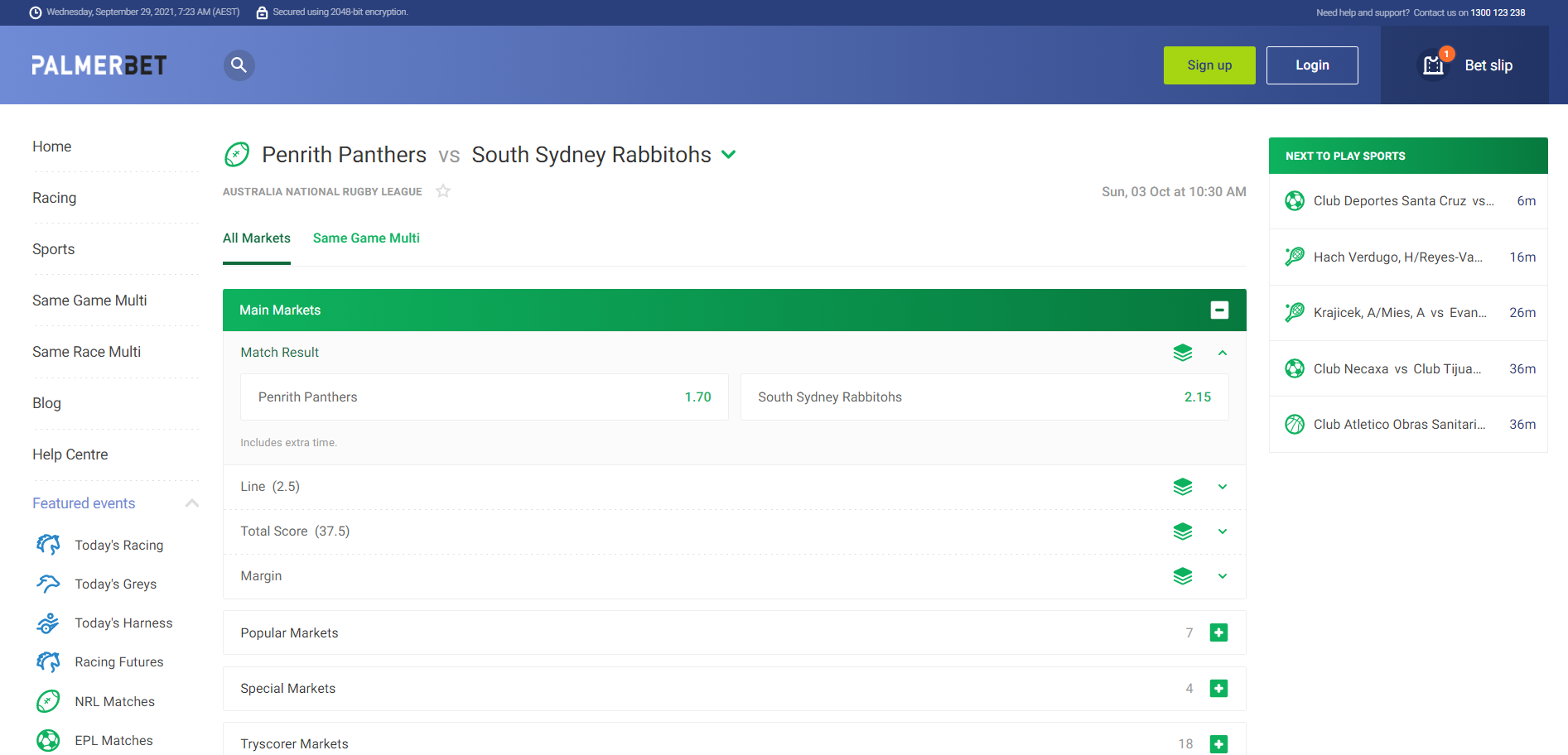Viewport: 1568px width, 755px height.
Task: Click the Sign up button
Action: point(1209,65)
